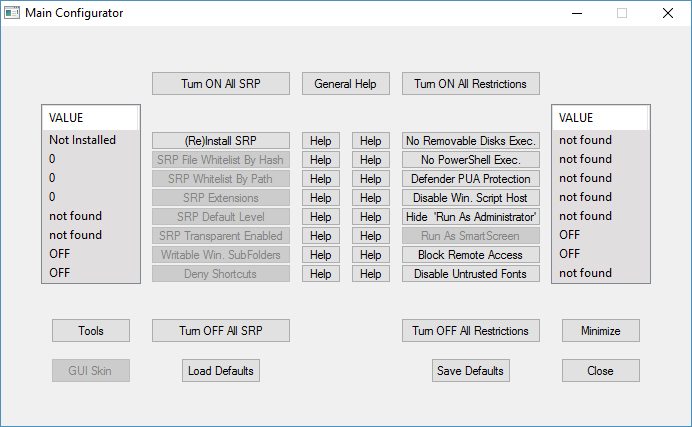The width and height of the screenshot is (692, 427).
Task: Click Disable Win. Script Host button
Action: pos(471,198)
